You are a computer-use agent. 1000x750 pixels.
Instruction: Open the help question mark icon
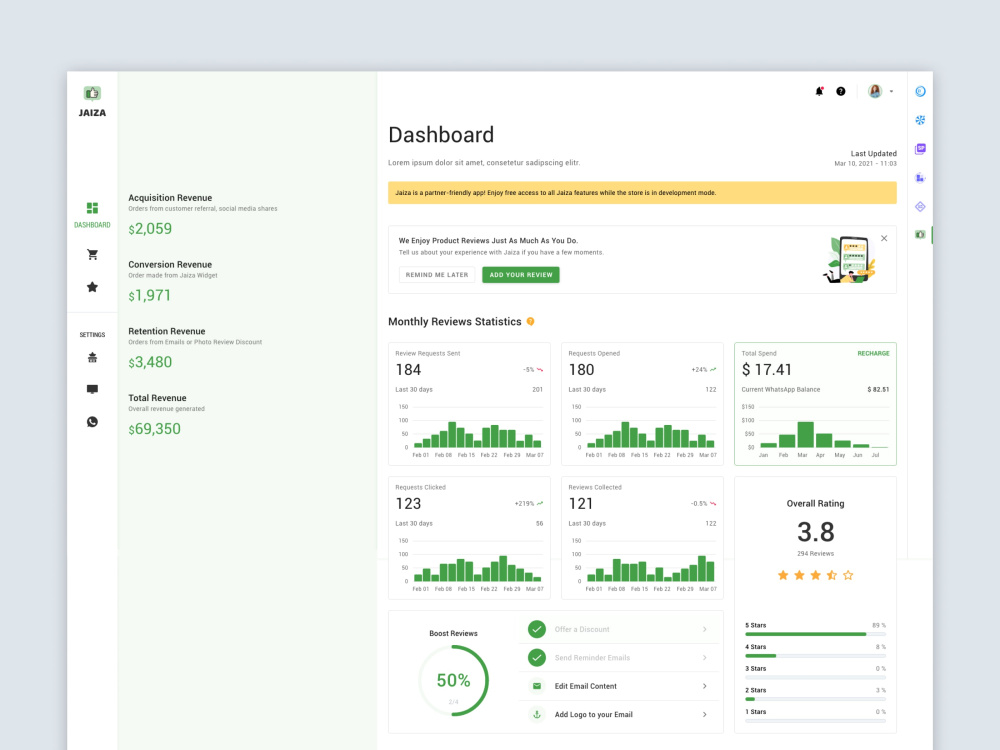(x=841, y=91)
